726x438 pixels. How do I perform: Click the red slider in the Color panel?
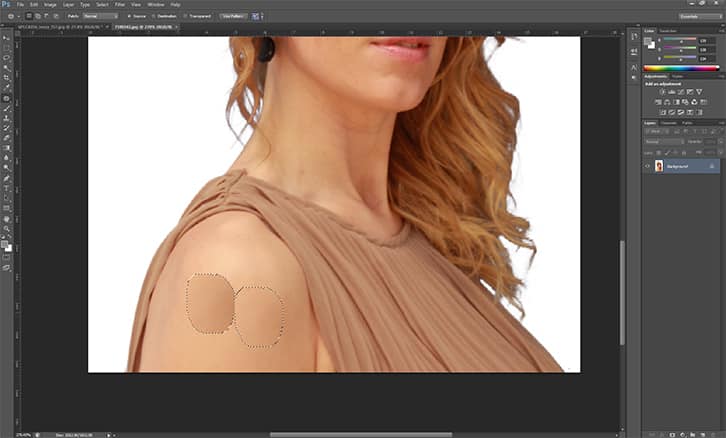[x=680, y=40]
